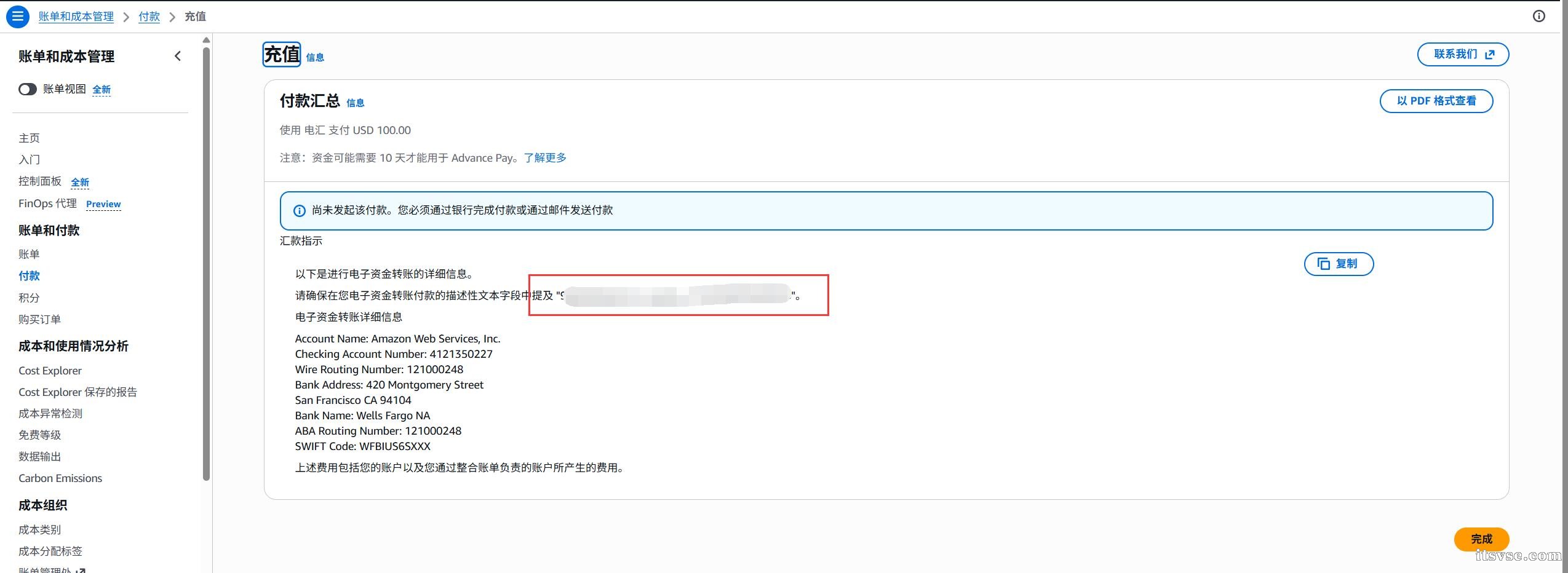The width and height of the screenshot is (1568, 573).
Task: Select 付款 in the sidebar
Action: 29,276
